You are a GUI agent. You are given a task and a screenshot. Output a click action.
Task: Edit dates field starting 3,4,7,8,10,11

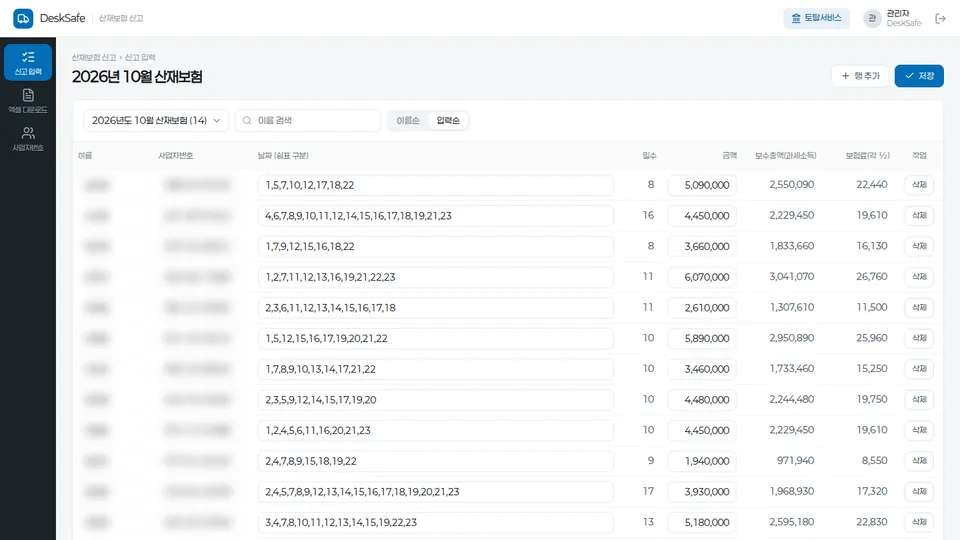coord(435,522)
